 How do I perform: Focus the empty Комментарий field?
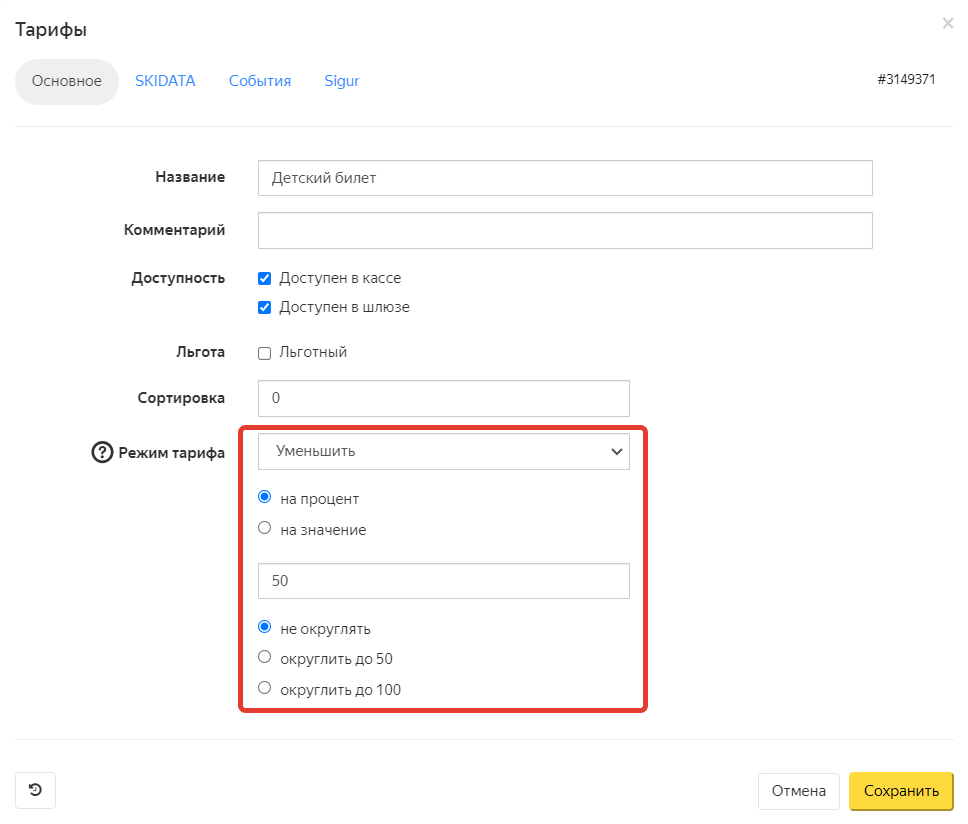564,230
